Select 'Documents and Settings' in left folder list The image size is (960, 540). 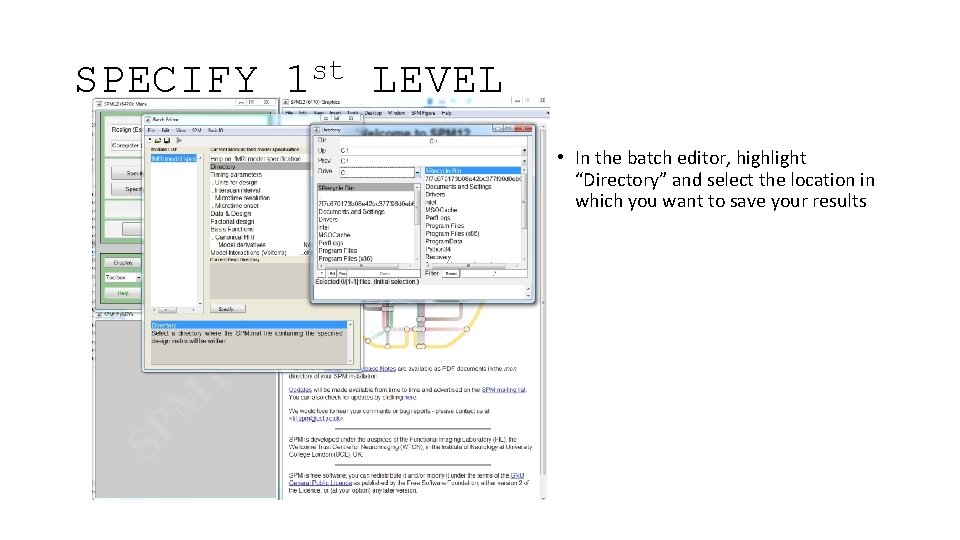351,212
